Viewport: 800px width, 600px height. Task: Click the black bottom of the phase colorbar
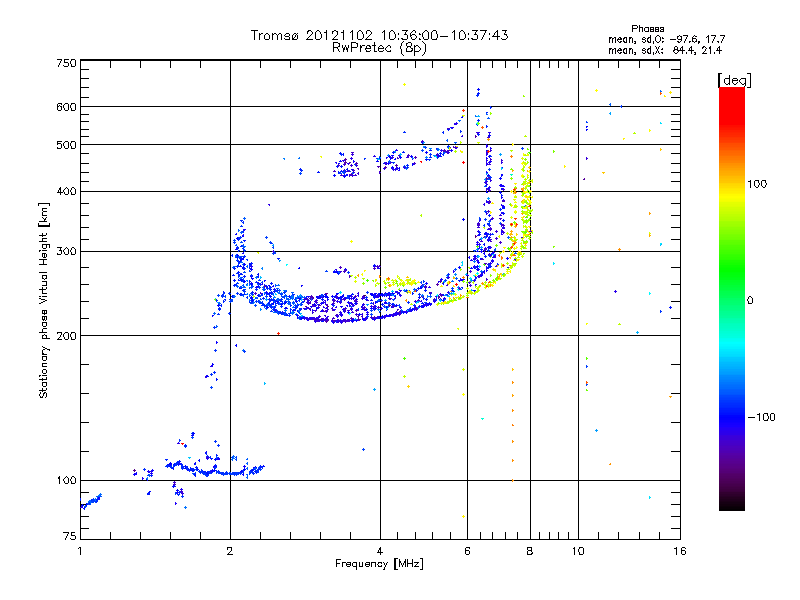coord(732,503)
